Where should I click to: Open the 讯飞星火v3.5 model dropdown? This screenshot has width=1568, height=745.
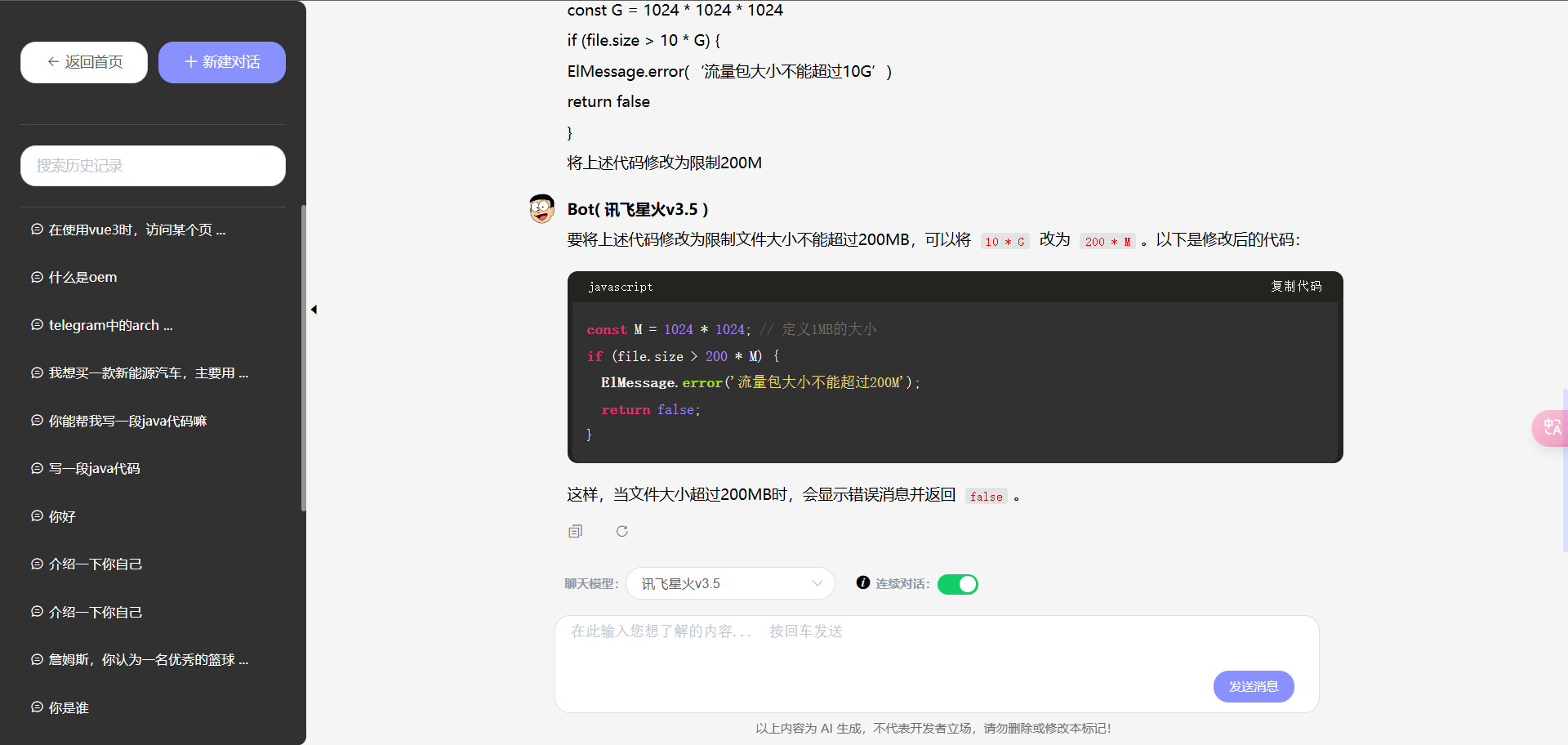tap(730, 583)
